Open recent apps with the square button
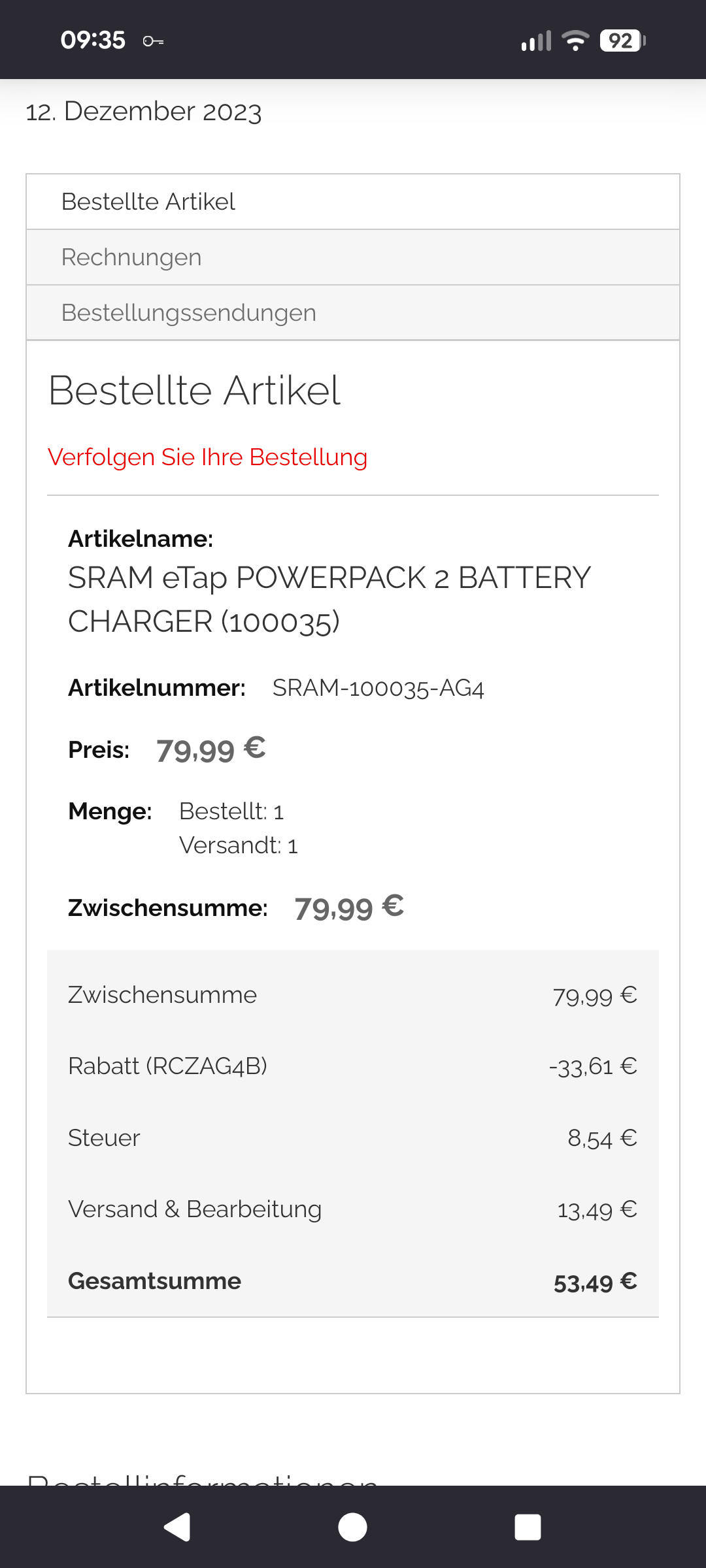 [x=528, y=1527]
